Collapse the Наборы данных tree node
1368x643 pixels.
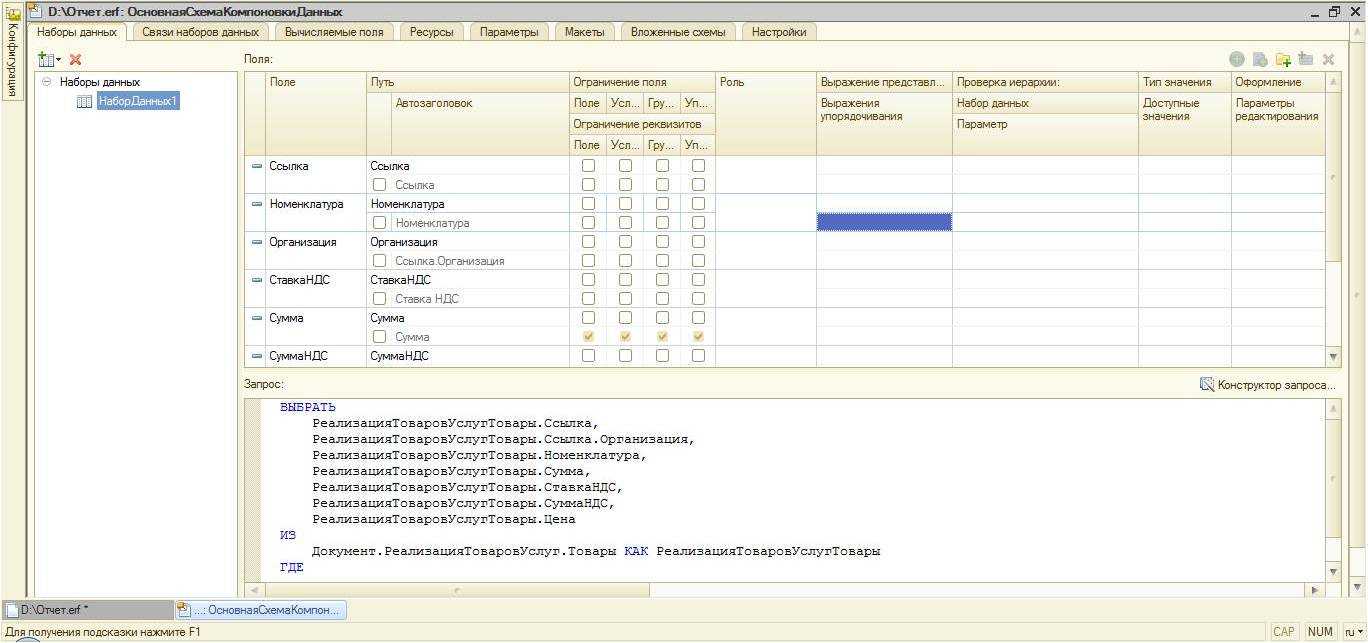[x=47, y=82]
